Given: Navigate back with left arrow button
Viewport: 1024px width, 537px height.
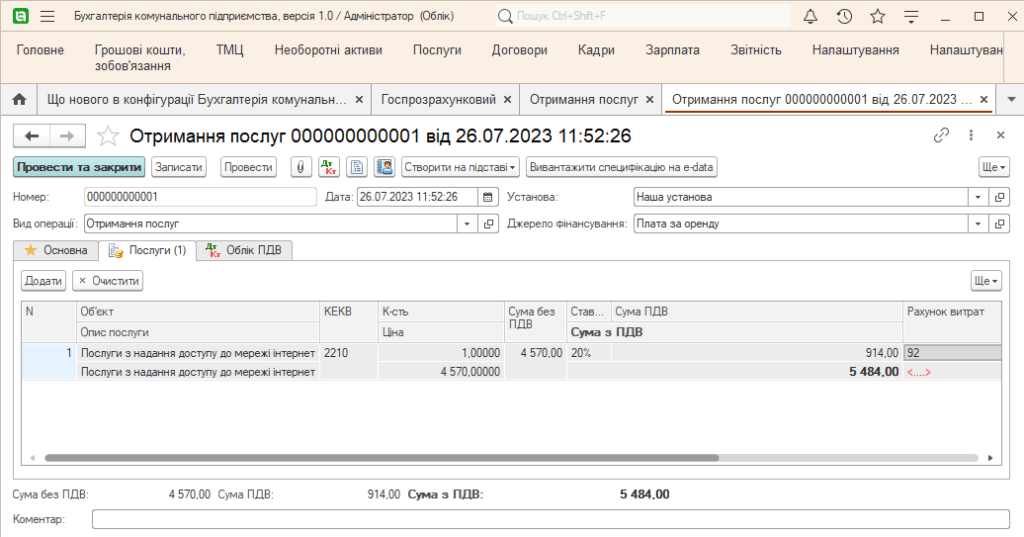Looking at the screenshot, I should [32, 135].
